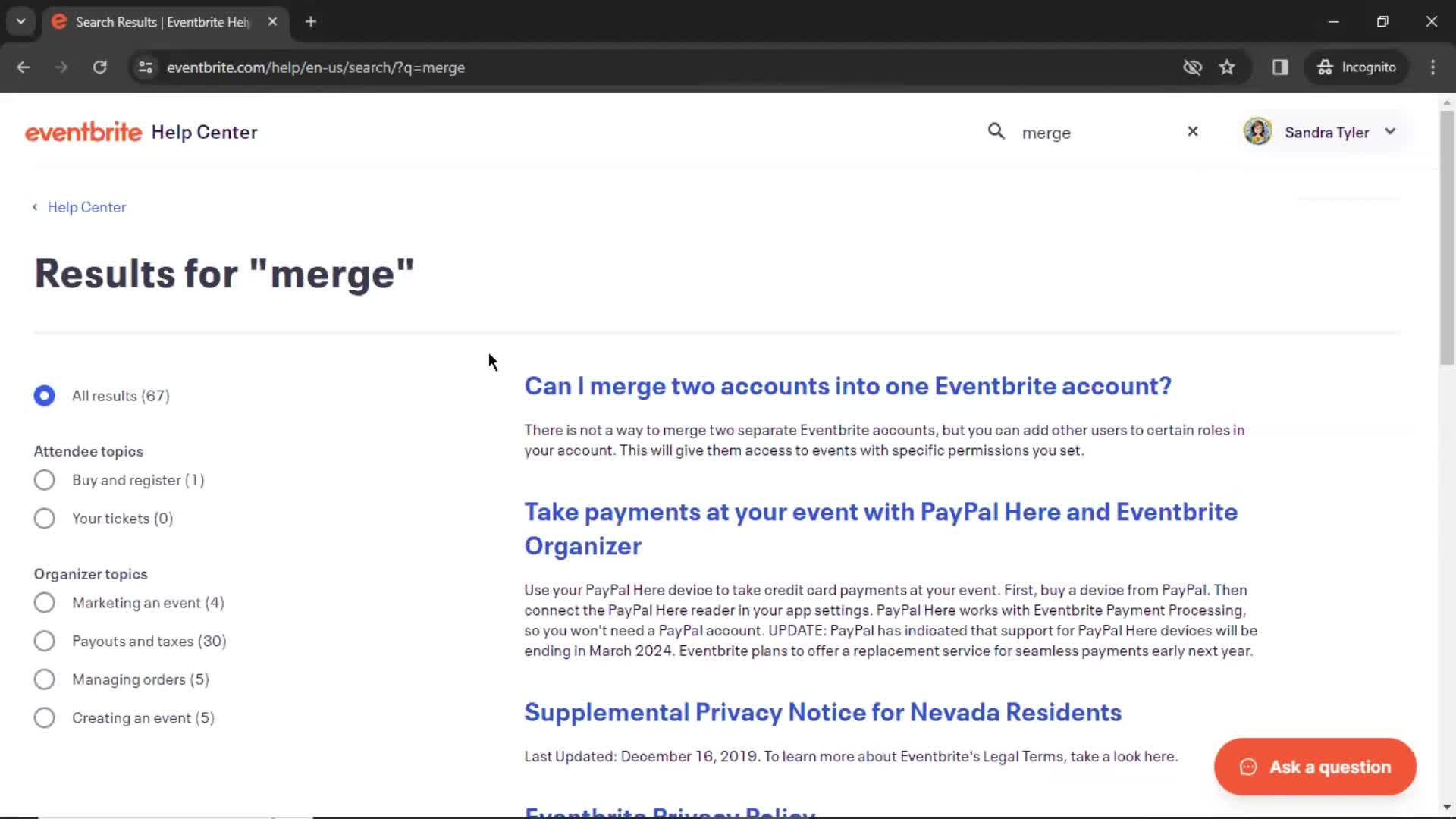The image size is (1456, 819).
Task: Click the Attendee topics heading
Action: (88, 451)
